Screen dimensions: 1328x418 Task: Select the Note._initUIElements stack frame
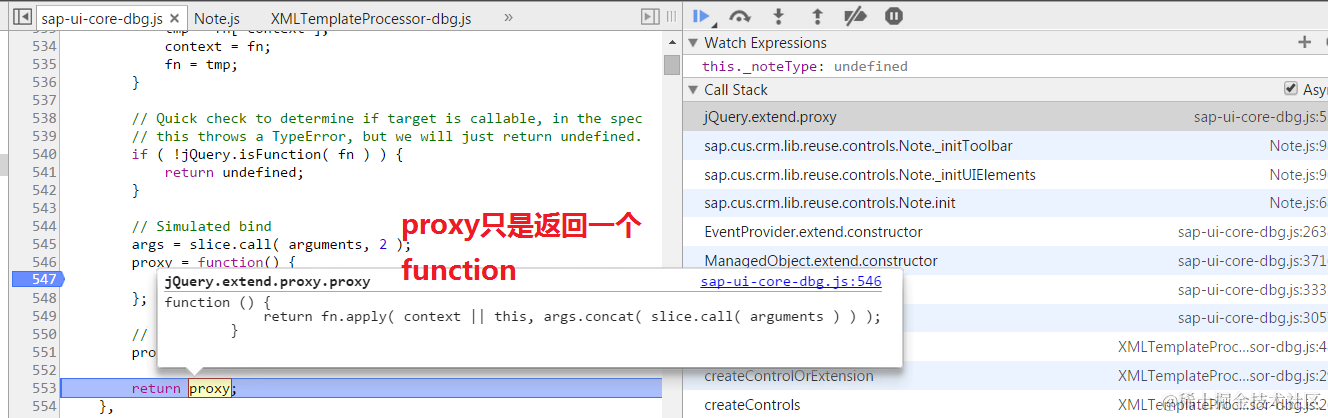1005,175
